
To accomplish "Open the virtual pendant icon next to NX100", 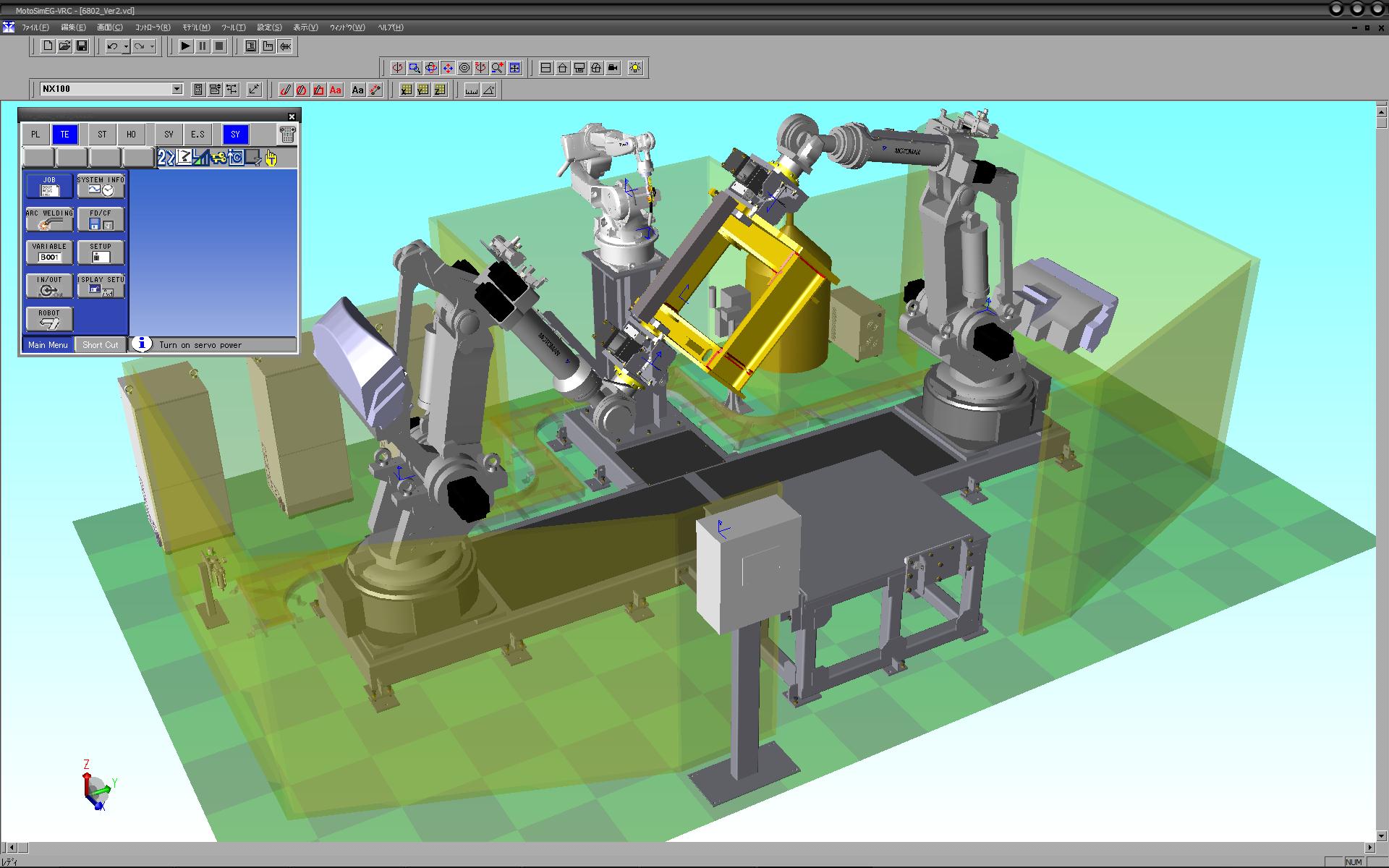I will pyautogui.click(x=198, y=90).
